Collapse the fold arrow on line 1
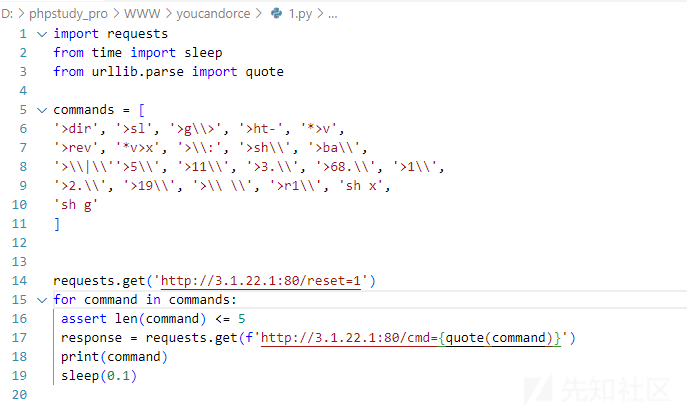The height and width of the screenshot is (410, 687). pos(42,34)
